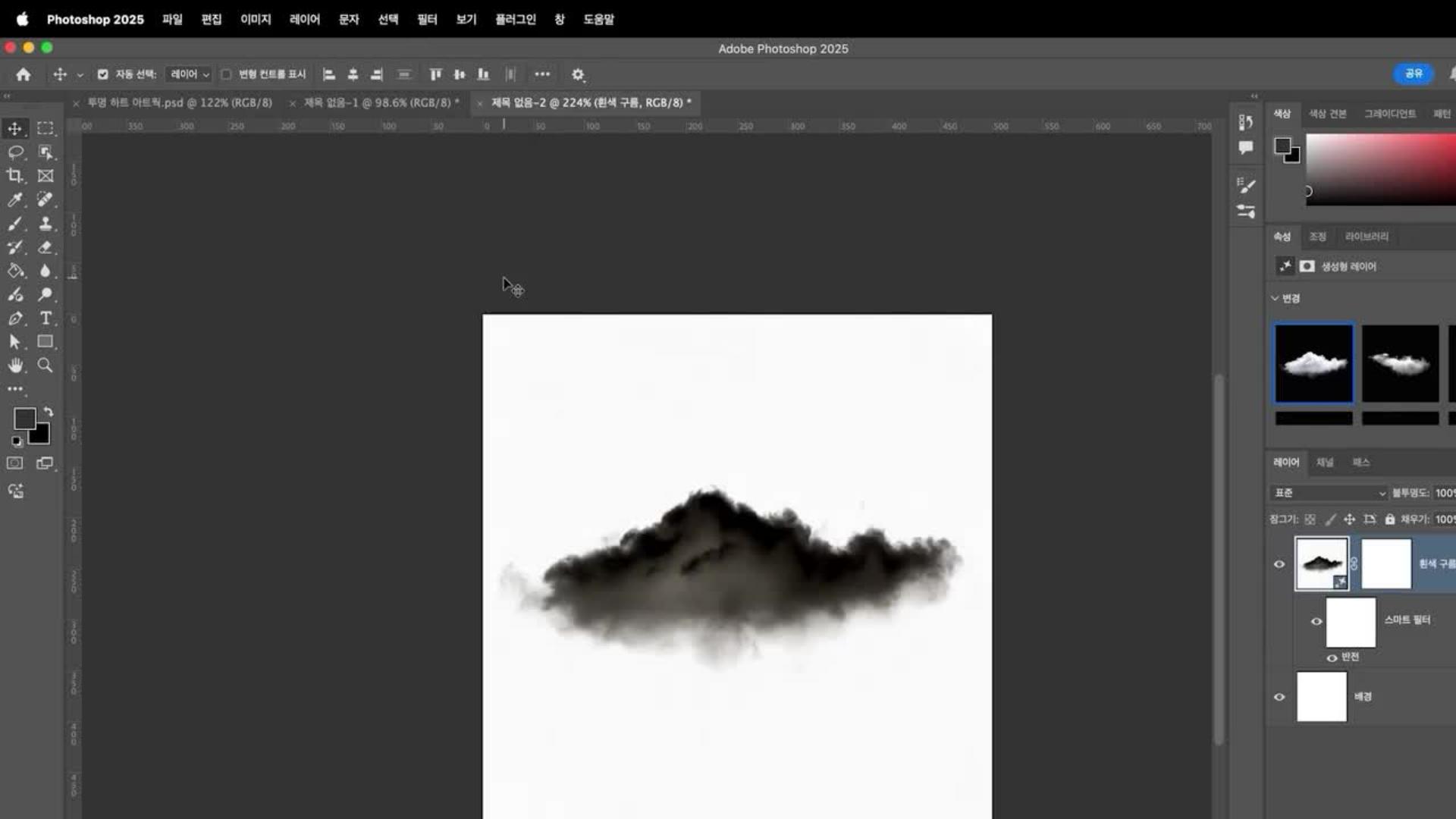The width and height of the screenshot is (1456, 819).
Task: Open the options bar settings gear
Action: click(x=578, y=74)
